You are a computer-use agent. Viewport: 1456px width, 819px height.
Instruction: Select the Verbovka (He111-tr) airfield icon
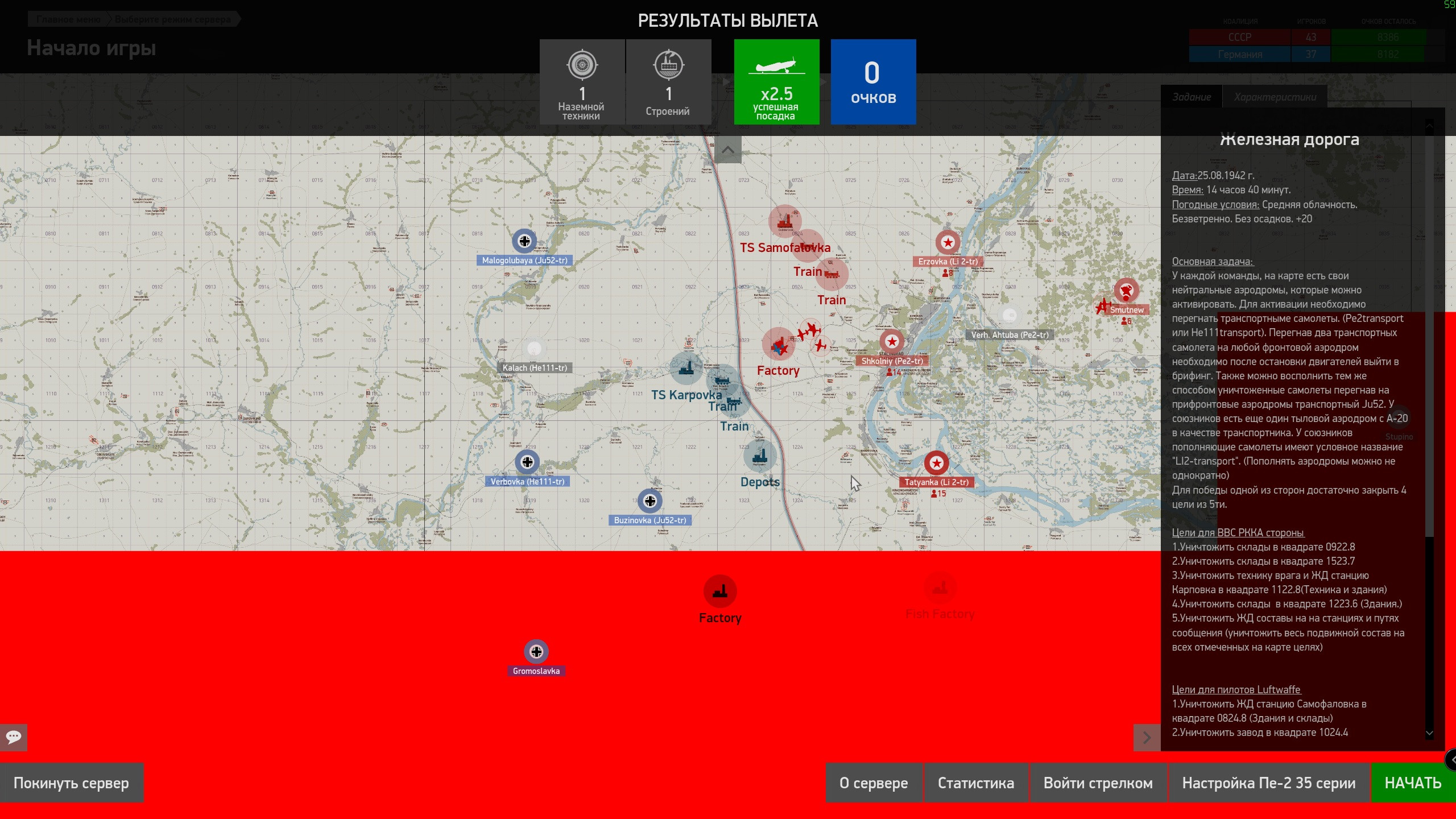[527, 462]
